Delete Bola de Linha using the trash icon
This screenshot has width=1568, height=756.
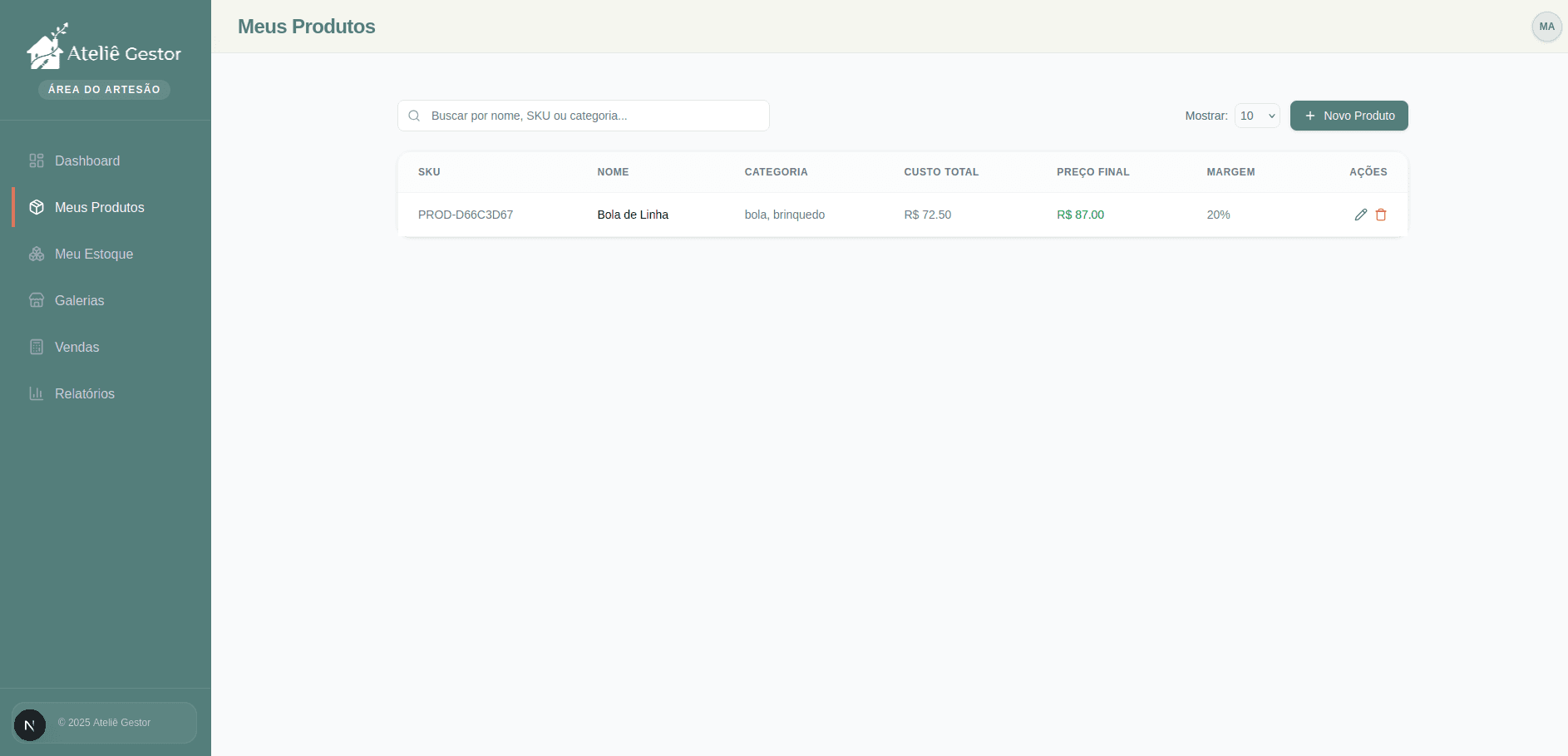click(x=1381, y=215)
